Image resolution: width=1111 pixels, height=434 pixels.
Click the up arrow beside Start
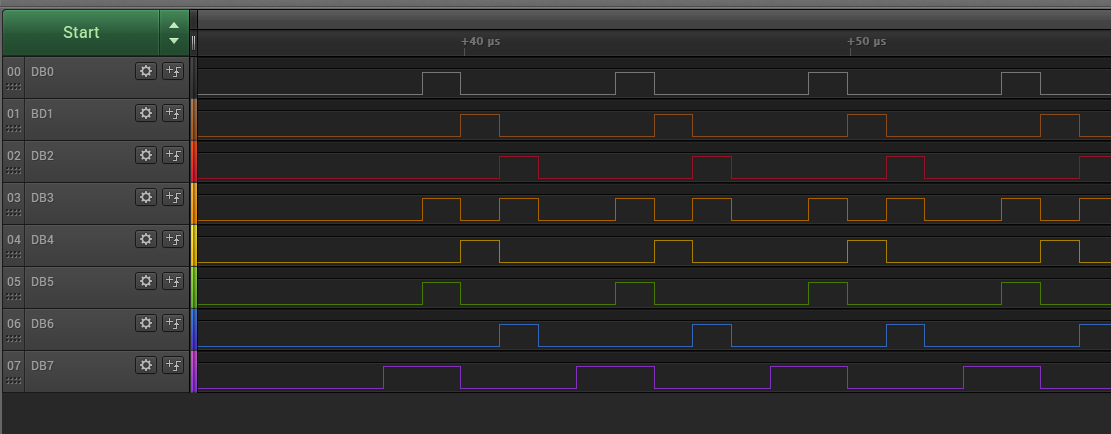[x=174, y=25]
